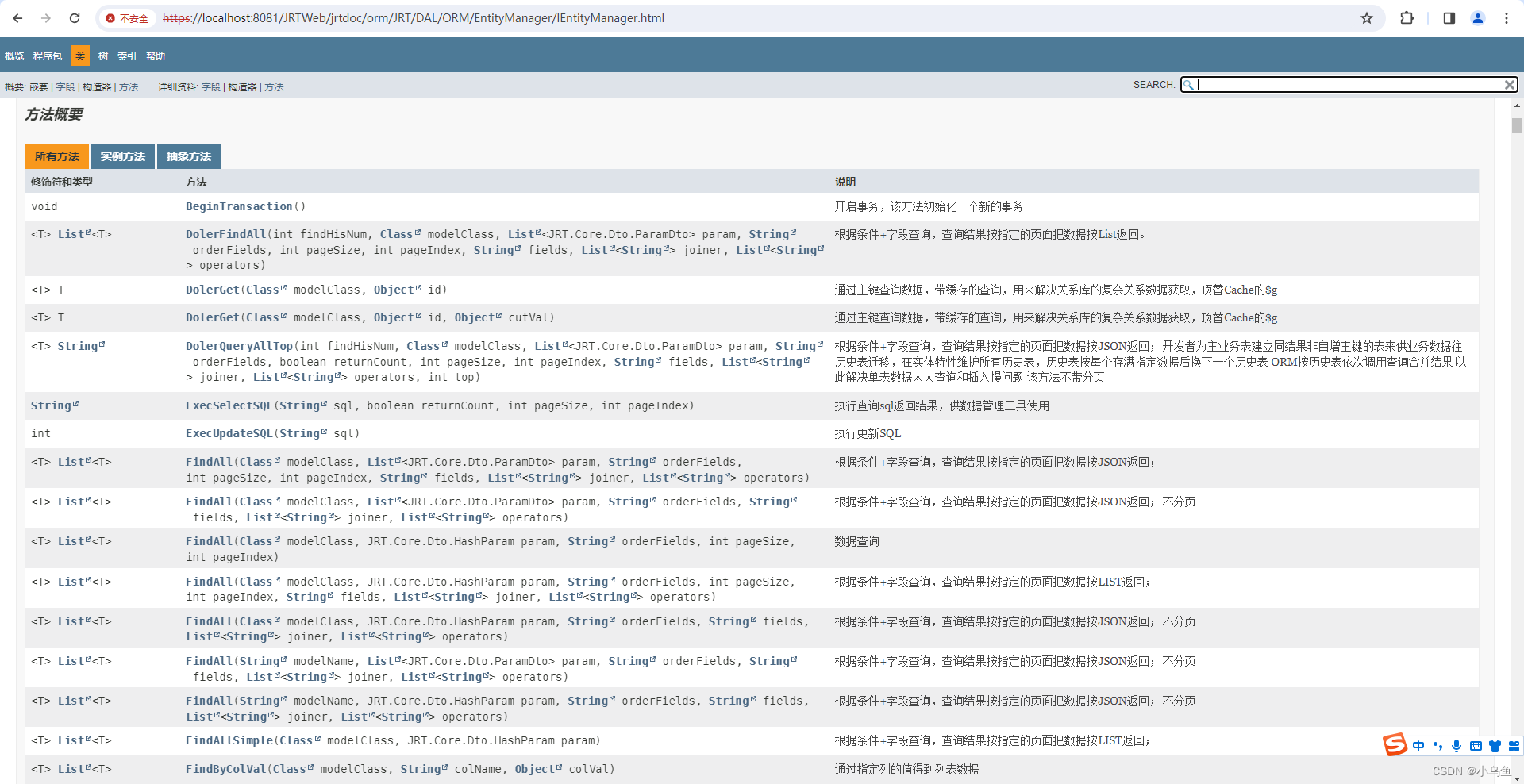The height and width of the screenshot is (784, 1524).
Task: Click the insecure site warning badge
Action: 127,18
